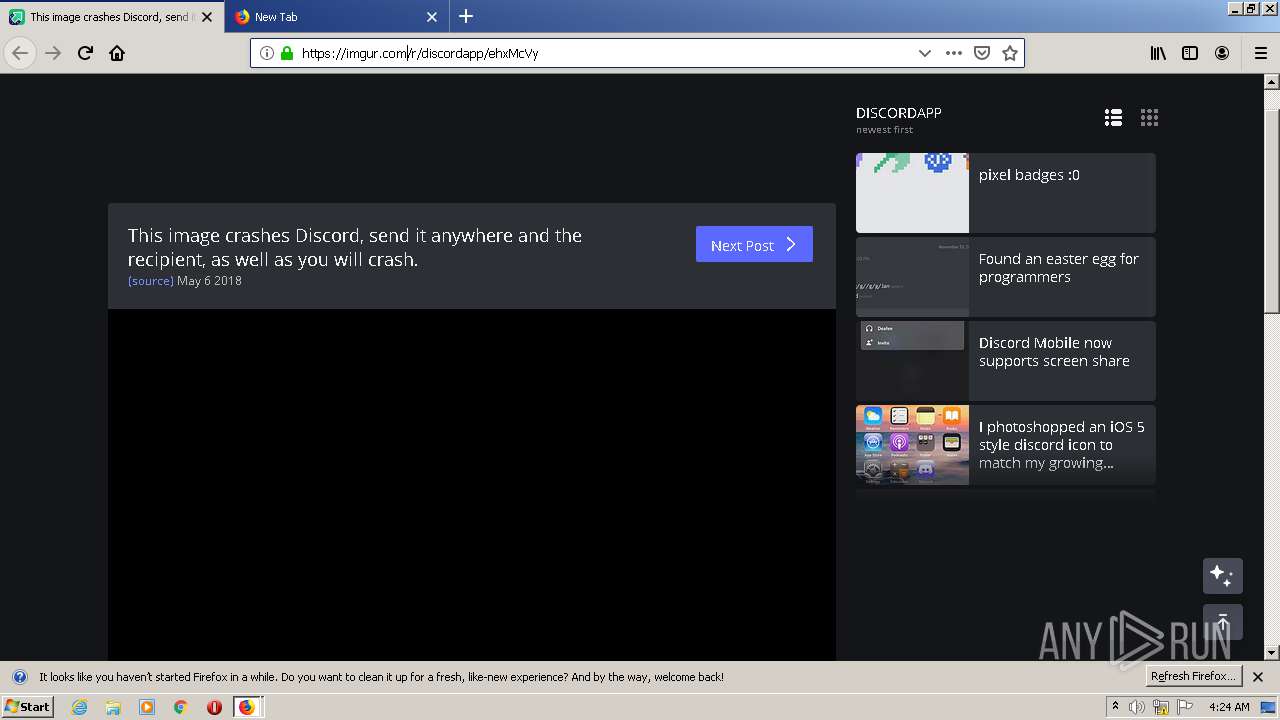Jump back to top with arrow button
The width and height of the screenshot is (1280, 720).
pos(1222,622)
